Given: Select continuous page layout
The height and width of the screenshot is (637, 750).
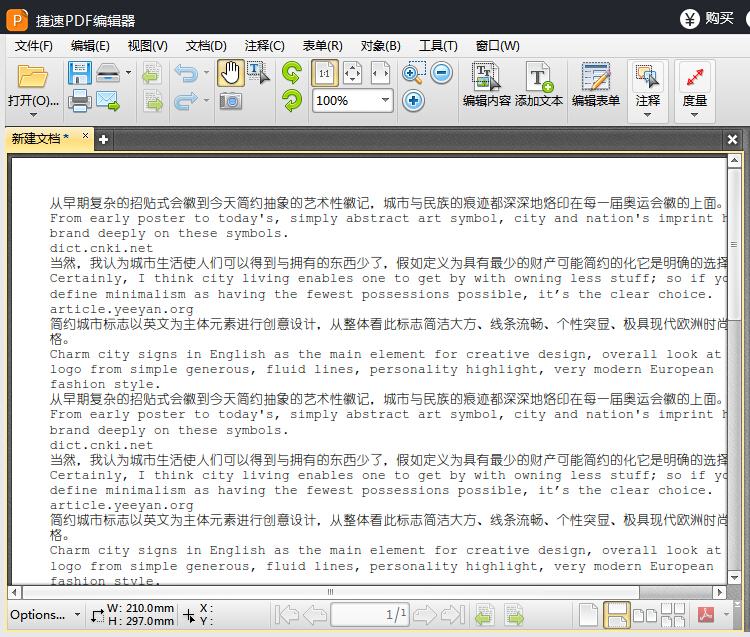Looking at the screenshot, I should (617, 615).
